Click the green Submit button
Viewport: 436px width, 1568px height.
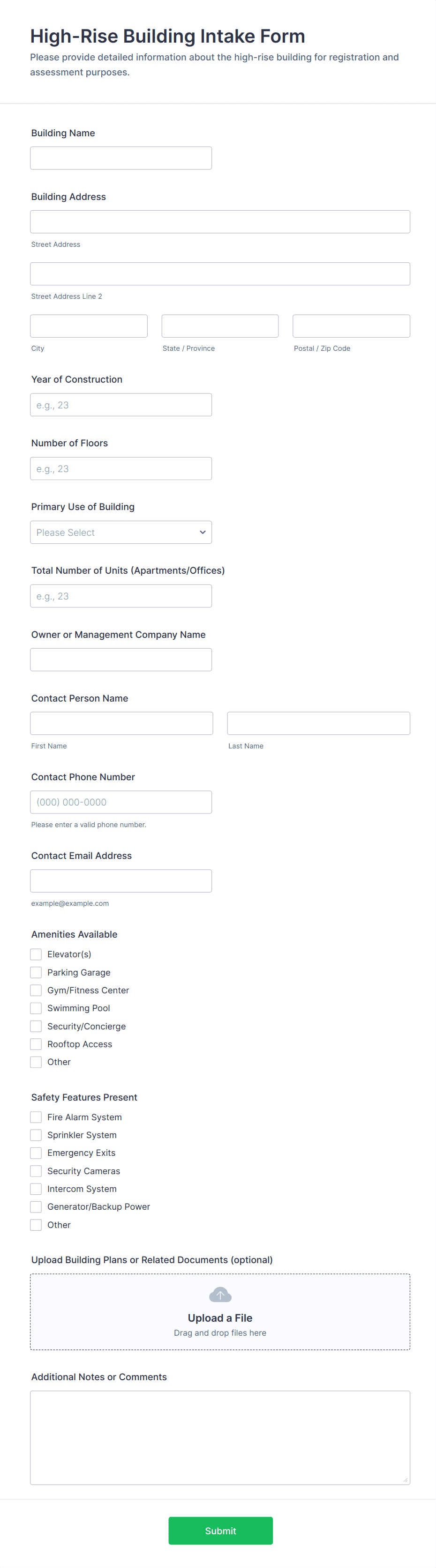point(220,1530)
